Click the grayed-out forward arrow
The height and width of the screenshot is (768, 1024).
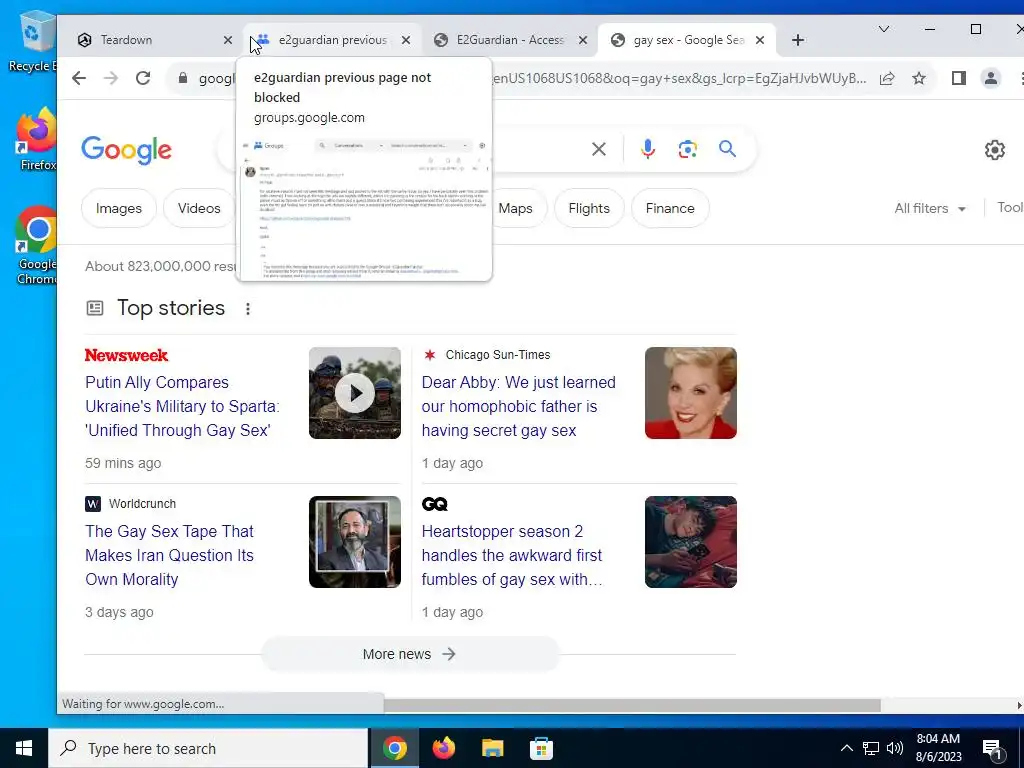tap(111, 78)
